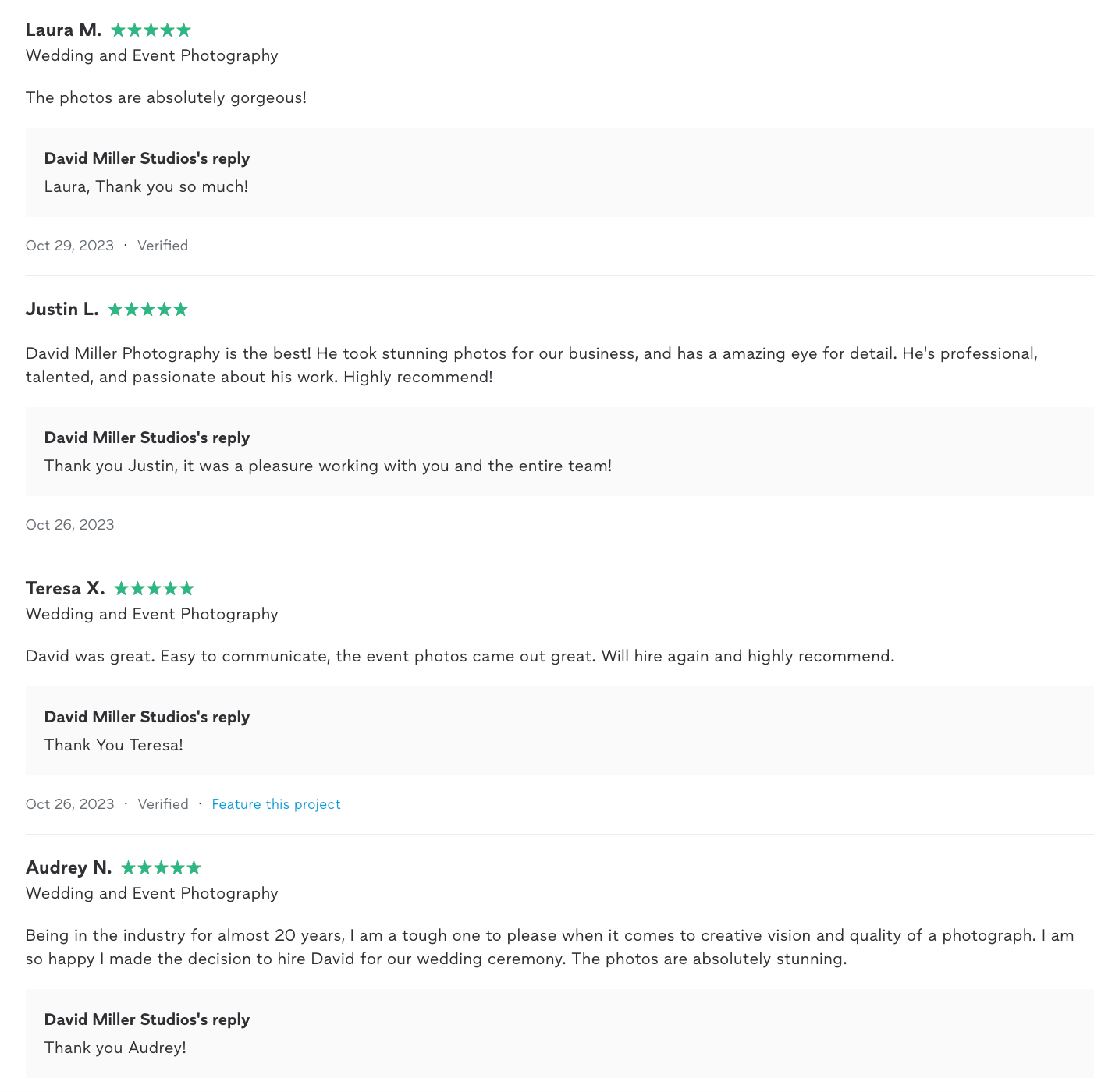
Task: Click reviewer name Teresa X.
Action: click(x=65, y=589)
